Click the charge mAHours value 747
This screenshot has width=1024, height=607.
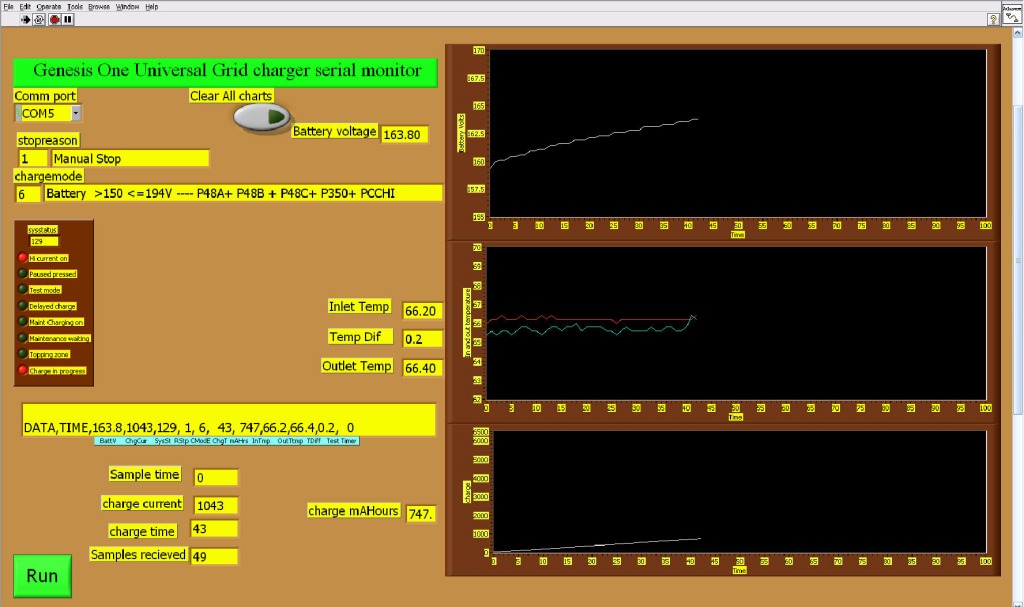click(421, 514)
